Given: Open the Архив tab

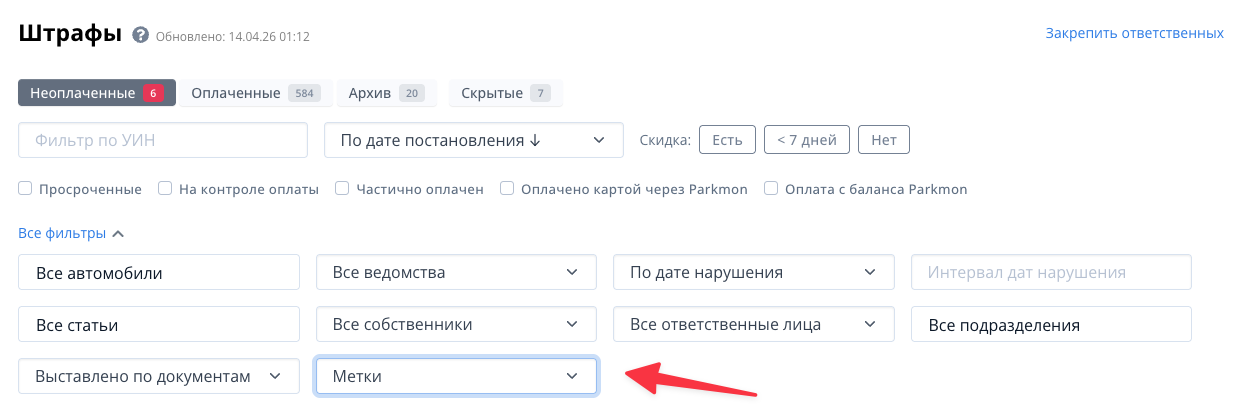Looking at the screenshot, I should point(386,93).
